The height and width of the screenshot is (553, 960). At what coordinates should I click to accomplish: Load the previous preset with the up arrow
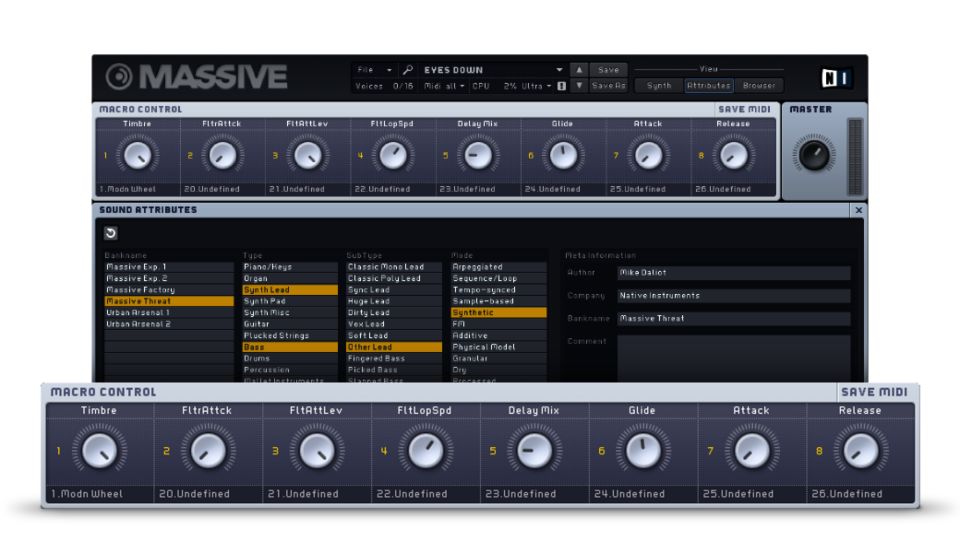point(579,70)
